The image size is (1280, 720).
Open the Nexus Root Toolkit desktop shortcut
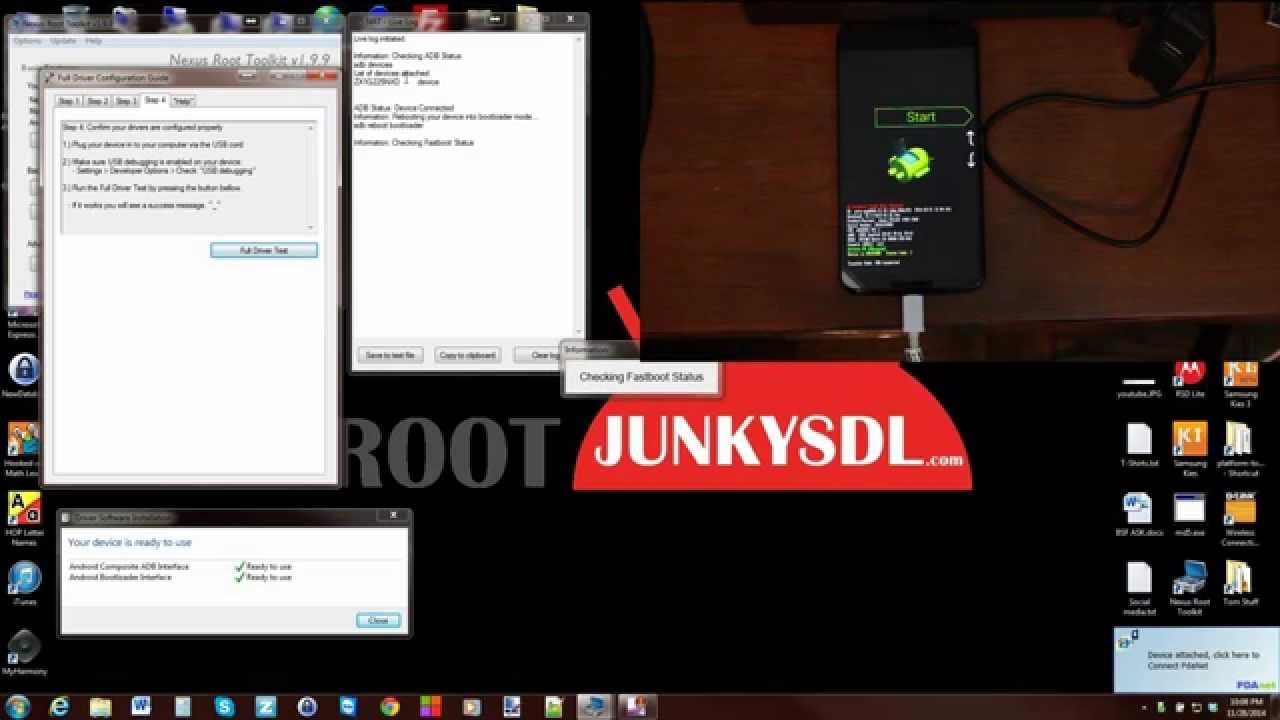coord(1189,588)
